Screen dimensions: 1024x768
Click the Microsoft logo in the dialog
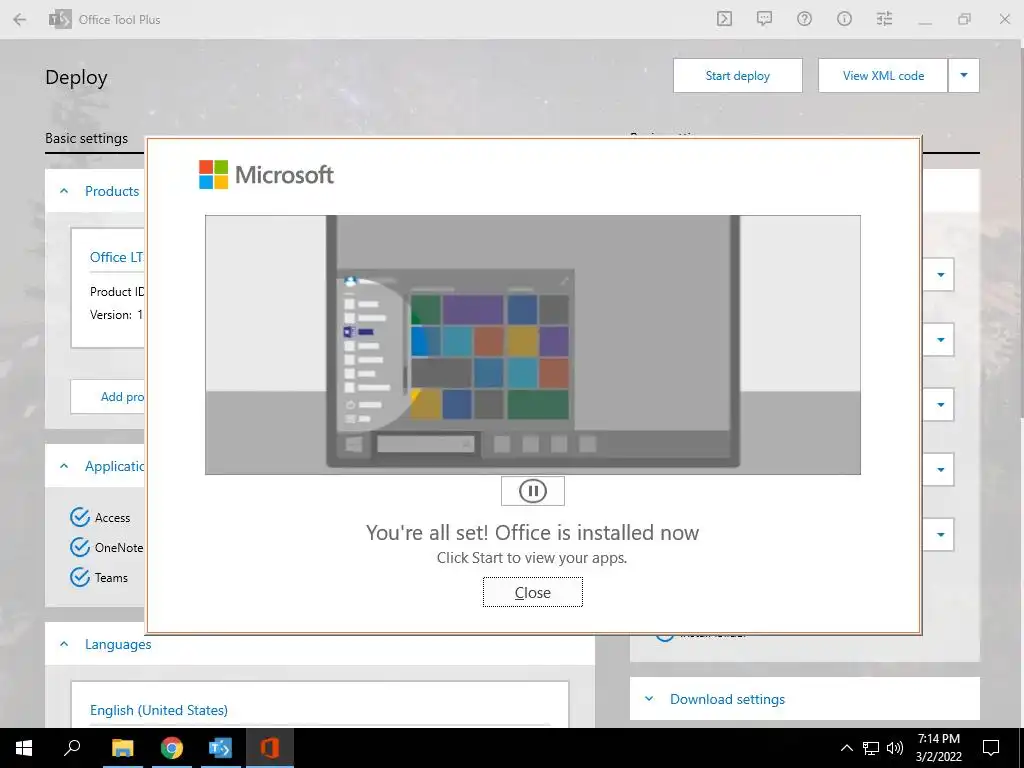point(266,174)
